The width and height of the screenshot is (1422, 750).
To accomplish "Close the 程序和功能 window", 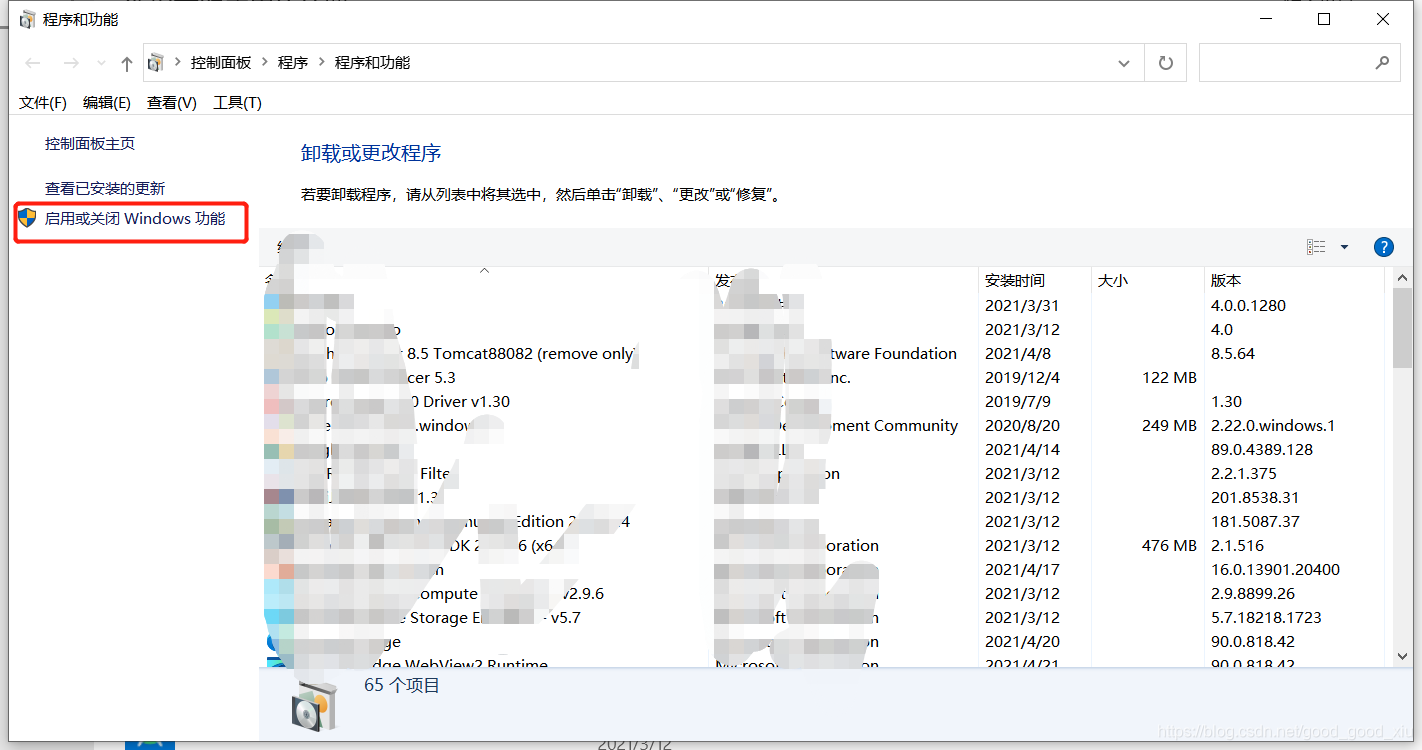I will 1383,19.
